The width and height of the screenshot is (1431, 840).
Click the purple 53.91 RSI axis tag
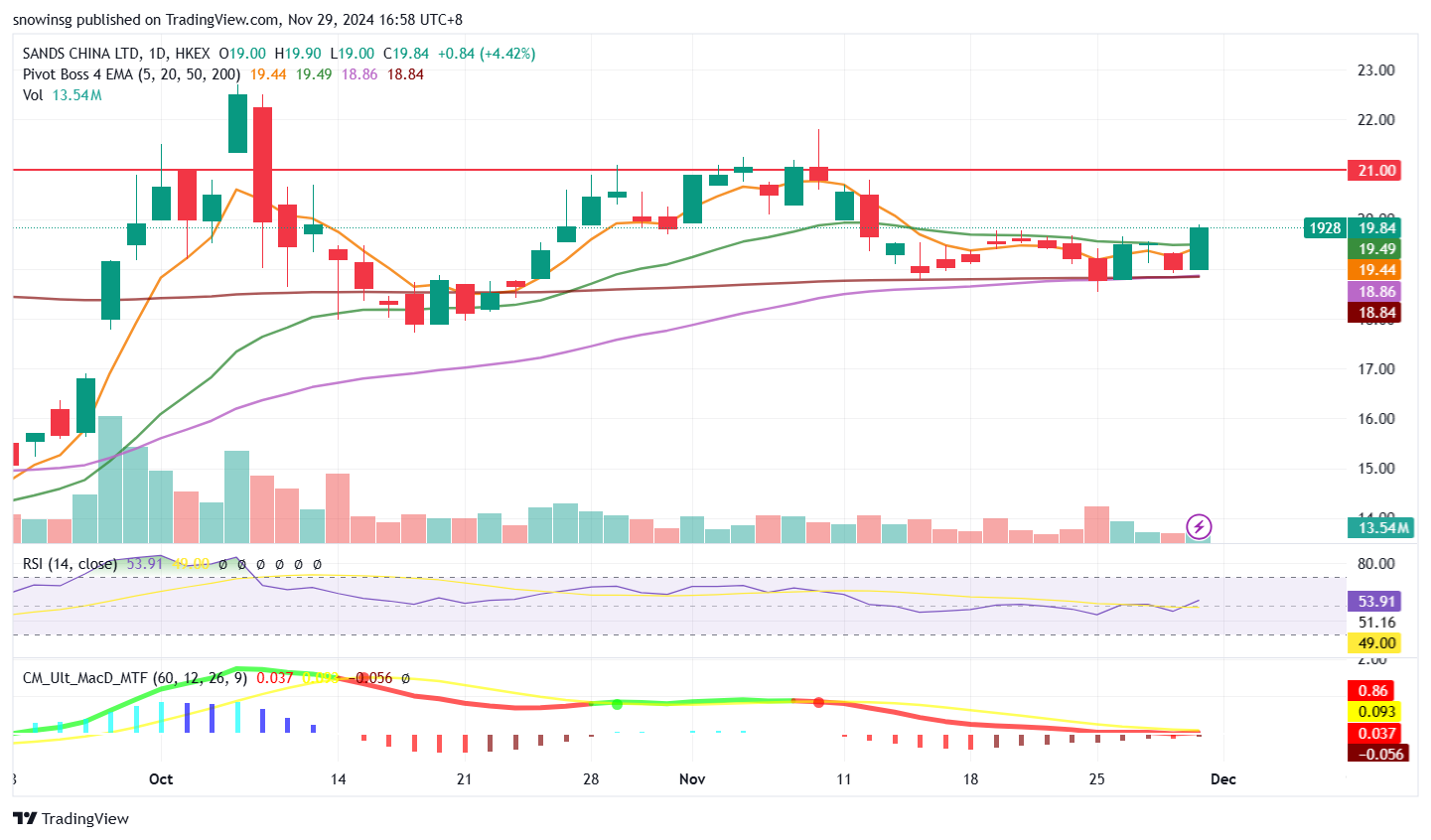coord(1376,601)
